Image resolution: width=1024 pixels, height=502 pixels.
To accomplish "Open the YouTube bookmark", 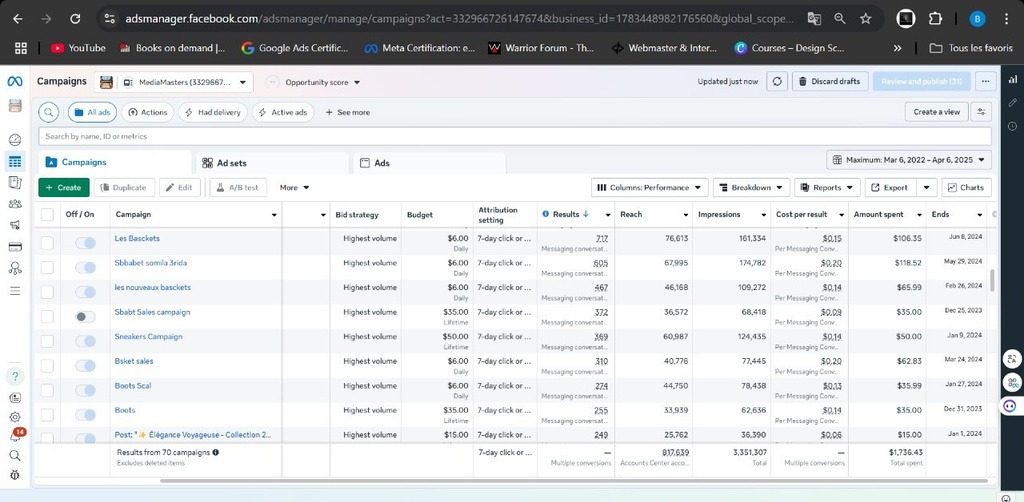I will 78,48.
